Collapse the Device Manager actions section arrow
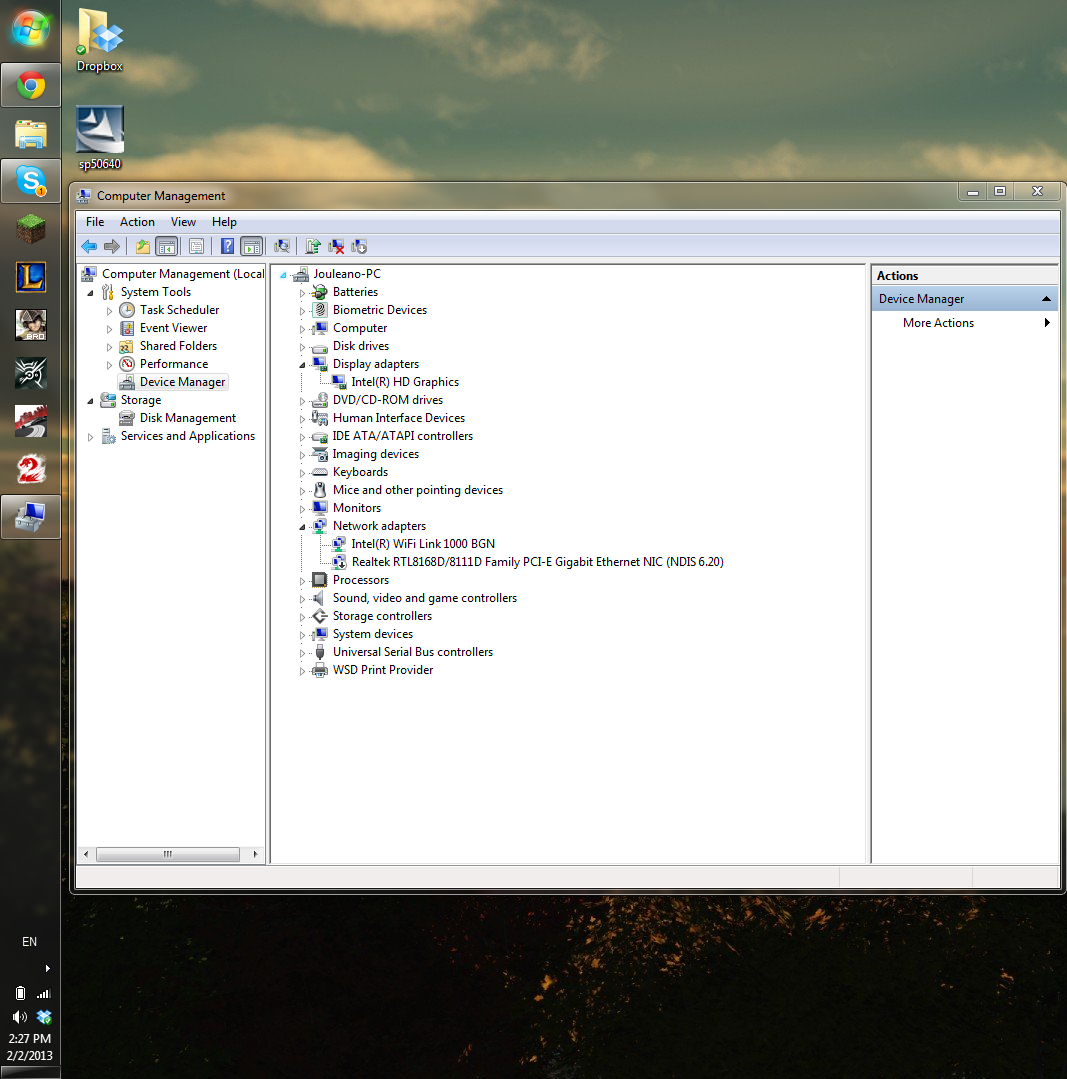 point(1046,299)
